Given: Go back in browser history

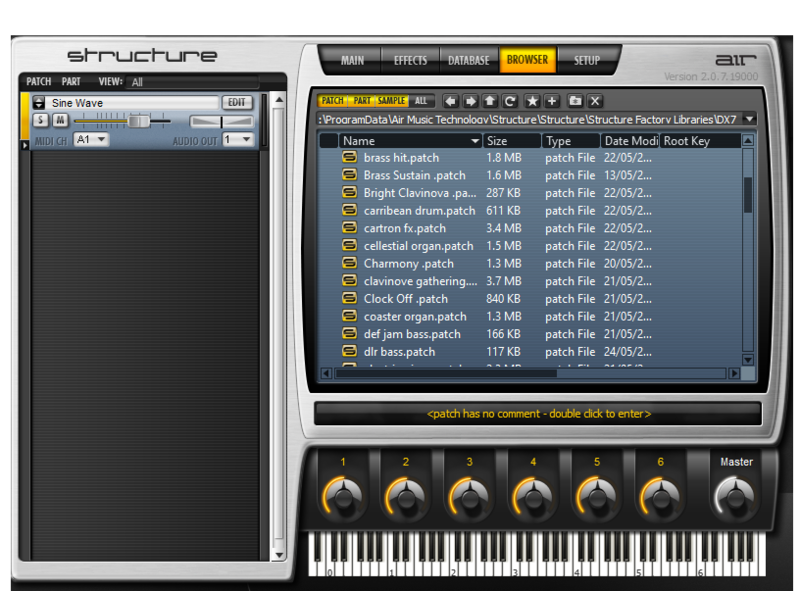Looking at the screenshot, I should [450, 101].
